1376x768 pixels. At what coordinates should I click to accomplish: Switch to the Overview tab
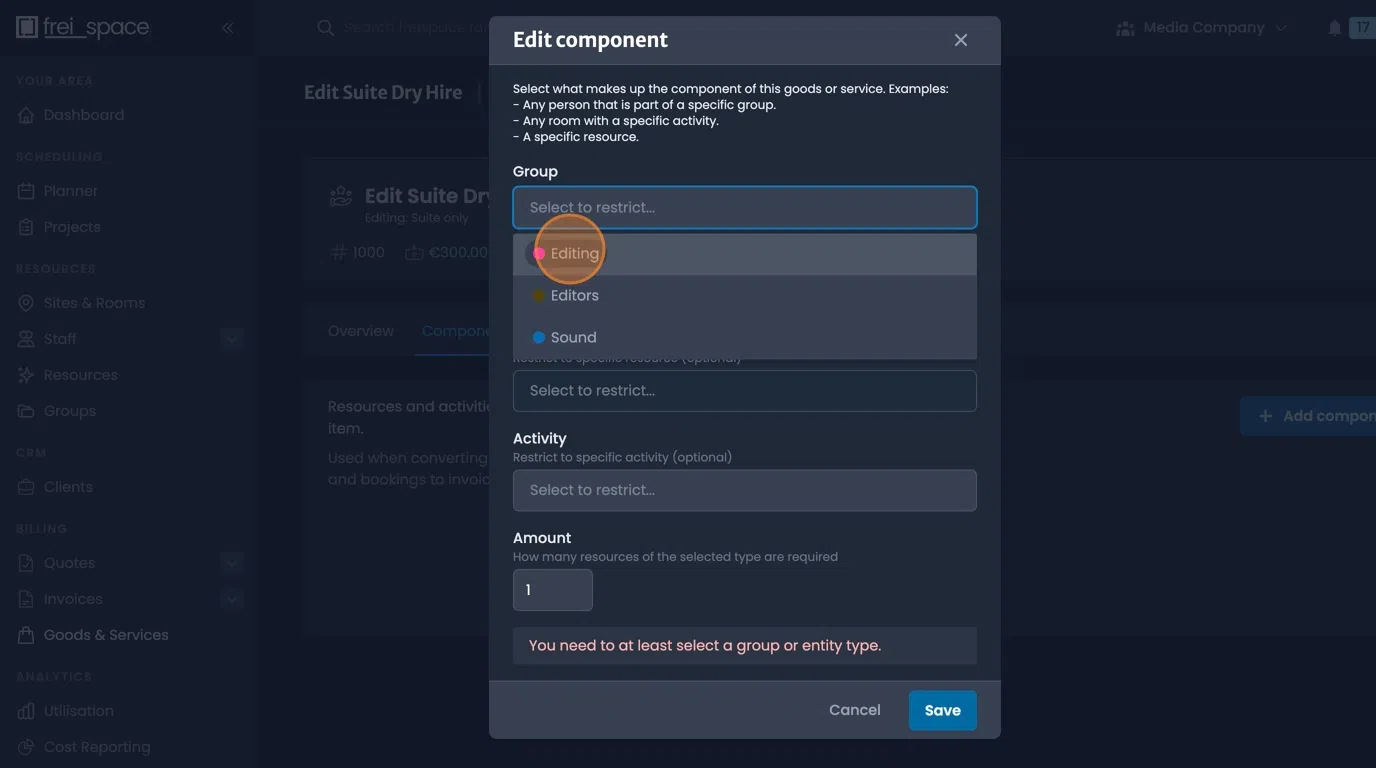click(360, 330)
